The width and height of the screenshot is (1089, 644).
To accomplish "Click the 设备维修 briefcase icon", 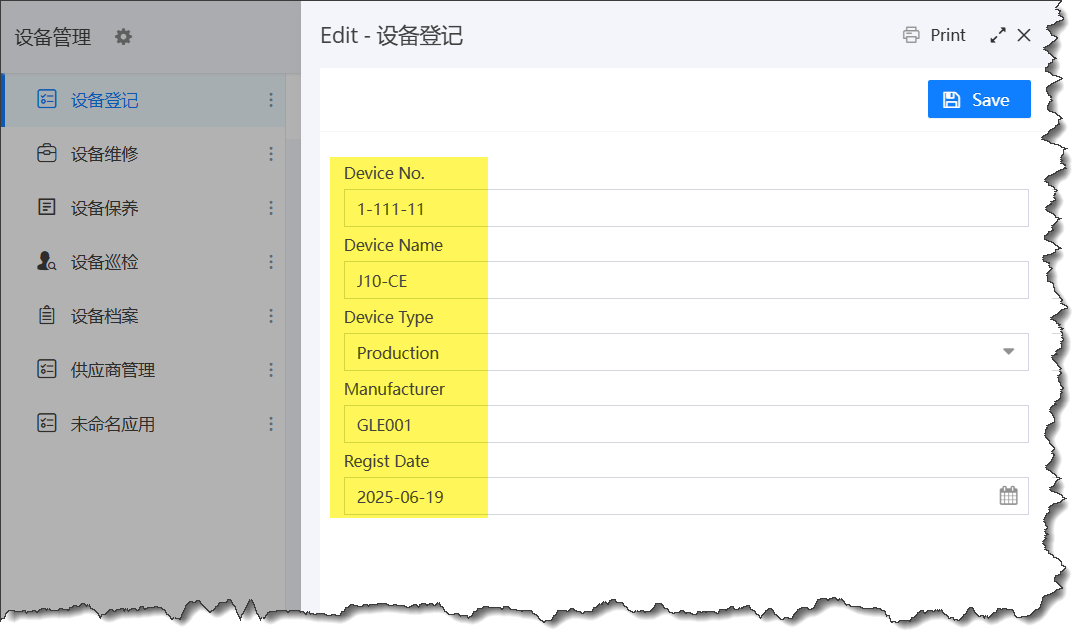I will [x=46, y=154].
